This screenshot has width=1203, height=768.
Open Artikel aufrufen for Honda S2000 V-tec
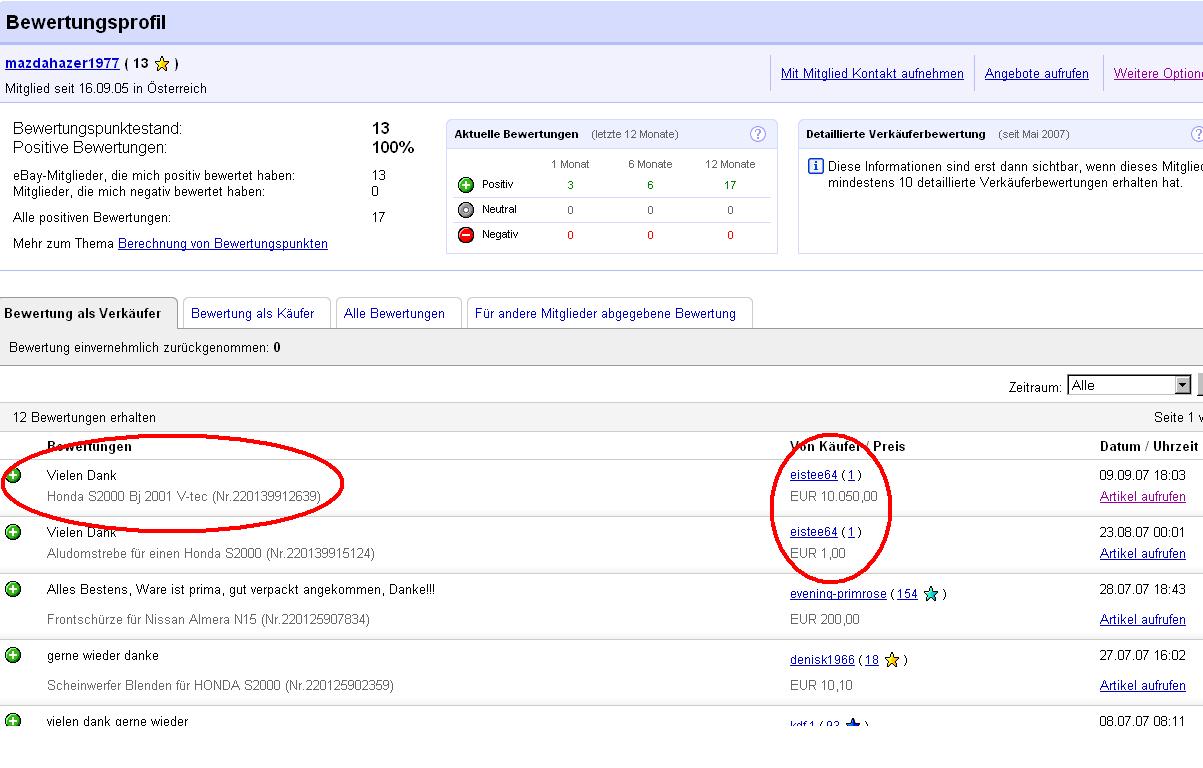(1142, 497)
